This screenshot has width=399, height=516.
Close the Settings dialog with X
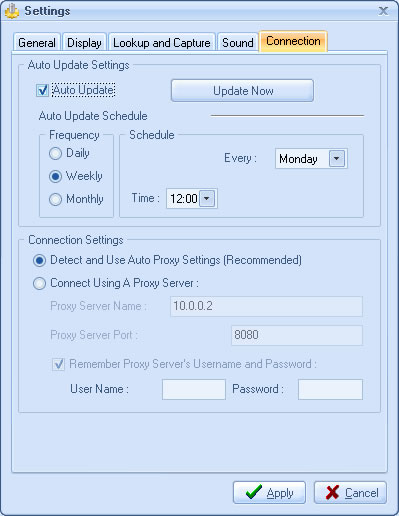coord(383,11)
